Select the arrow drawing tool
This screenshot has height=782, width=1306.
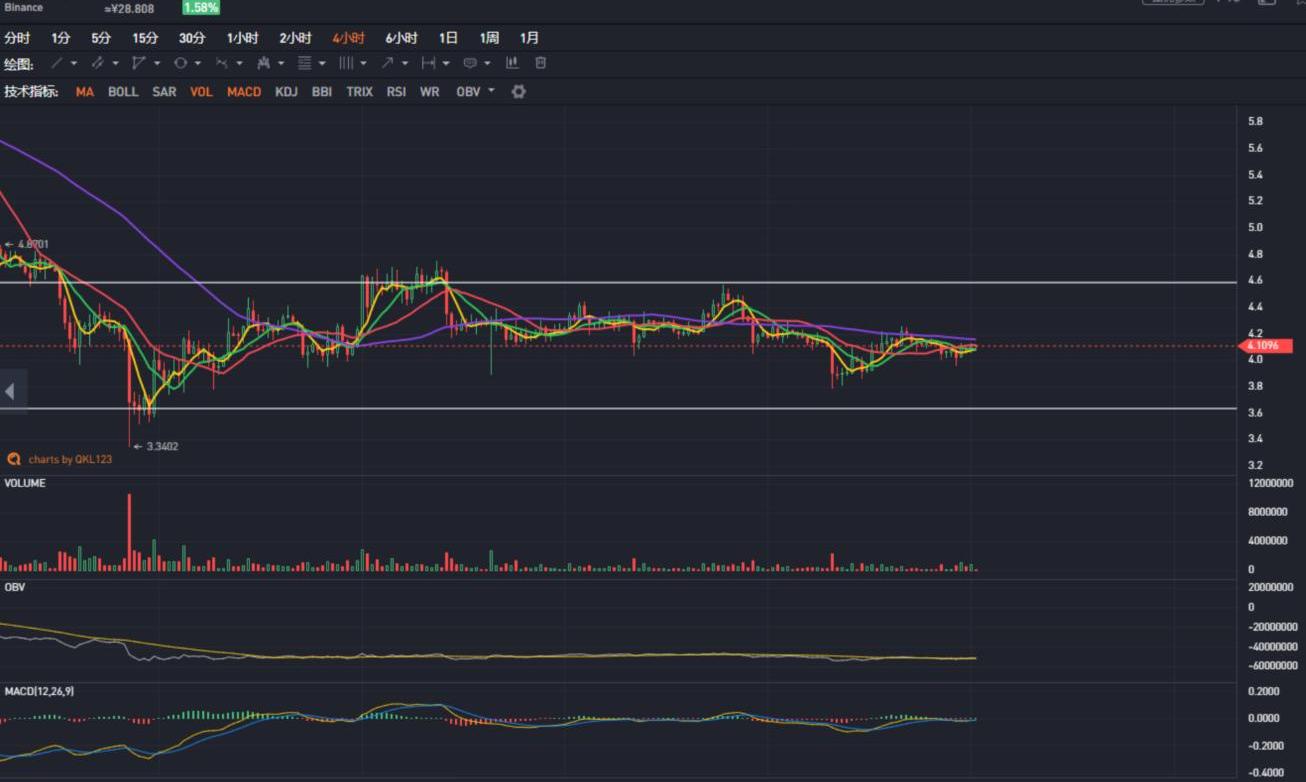(387, 63)
